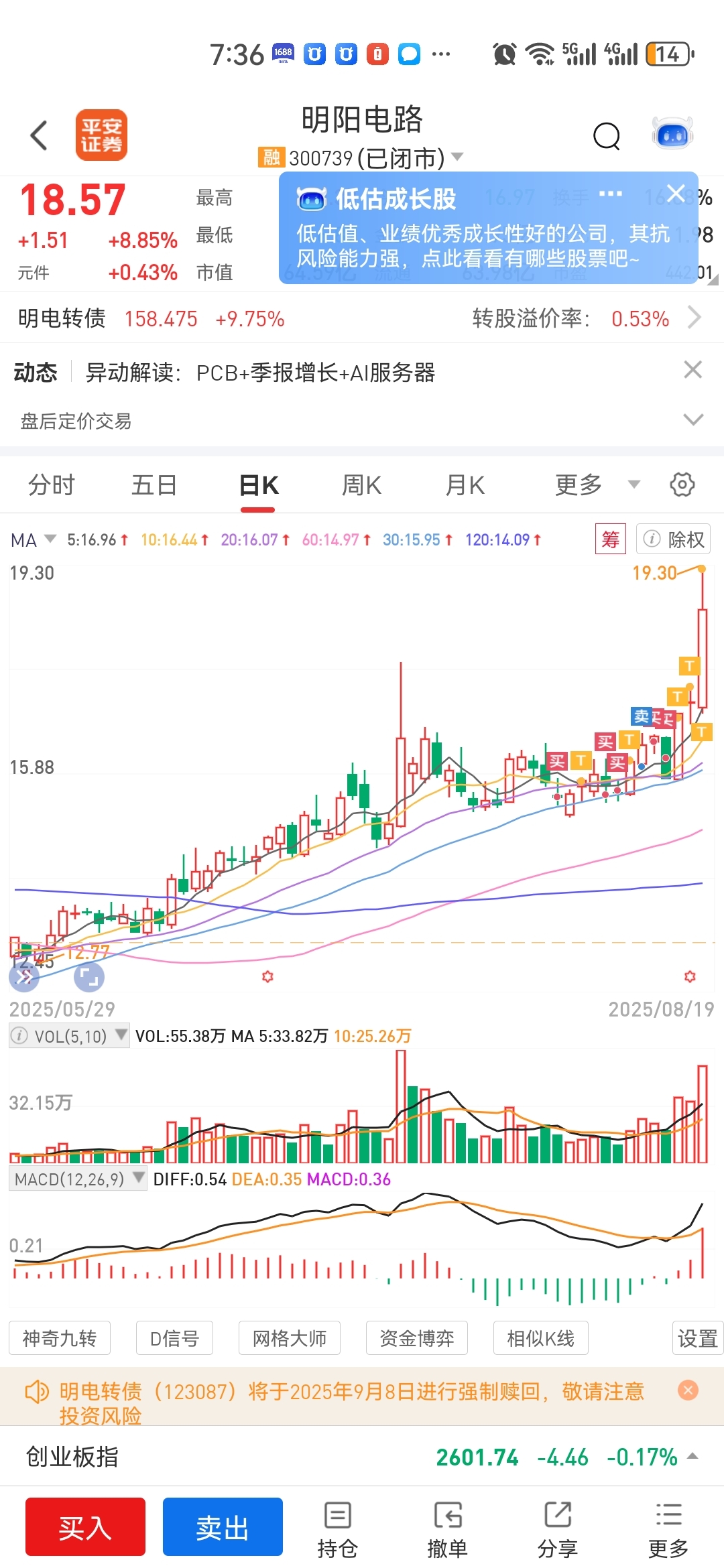Tap the VOL info icon

20,1036
